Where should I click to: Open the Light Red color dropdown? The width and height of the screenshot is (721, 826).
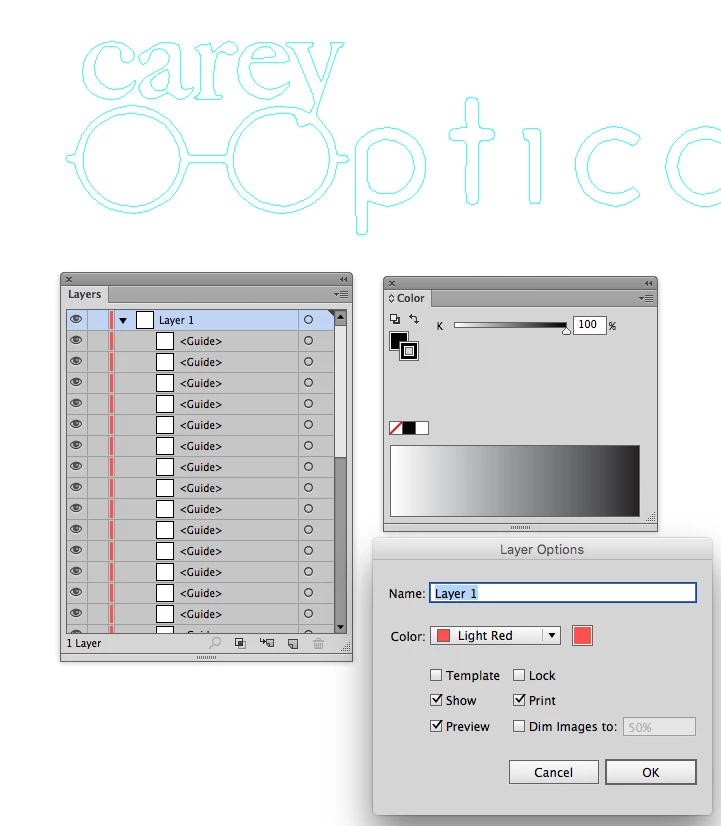point(495,635)
